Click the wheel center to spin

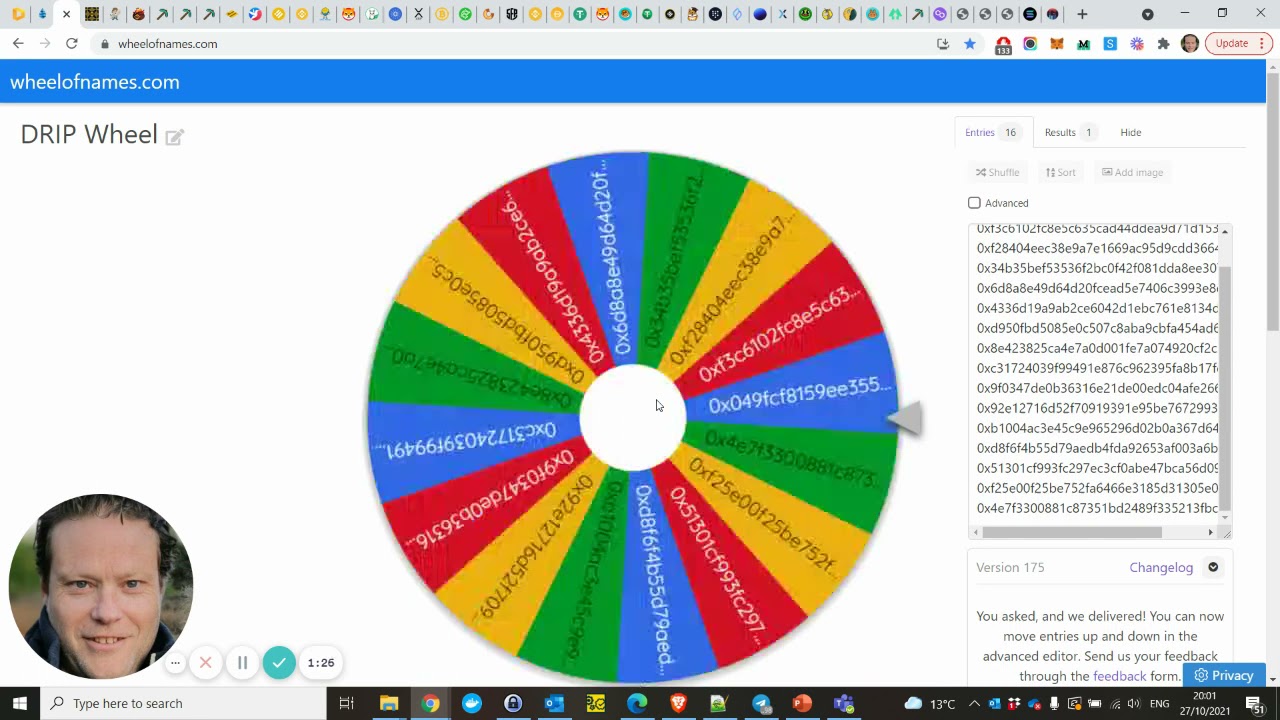pos(632,417)
